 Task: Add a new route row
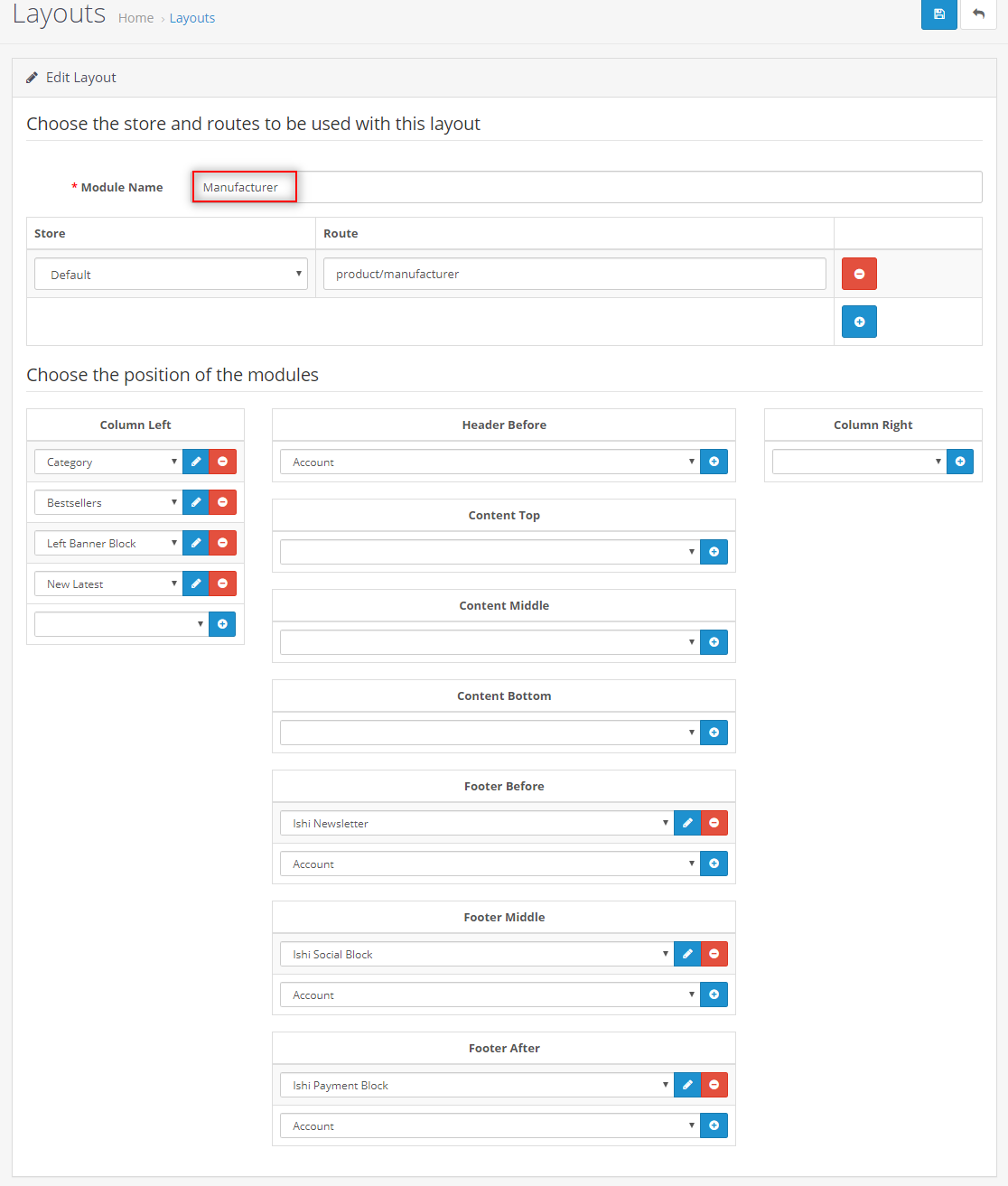[x=859, y=322]
